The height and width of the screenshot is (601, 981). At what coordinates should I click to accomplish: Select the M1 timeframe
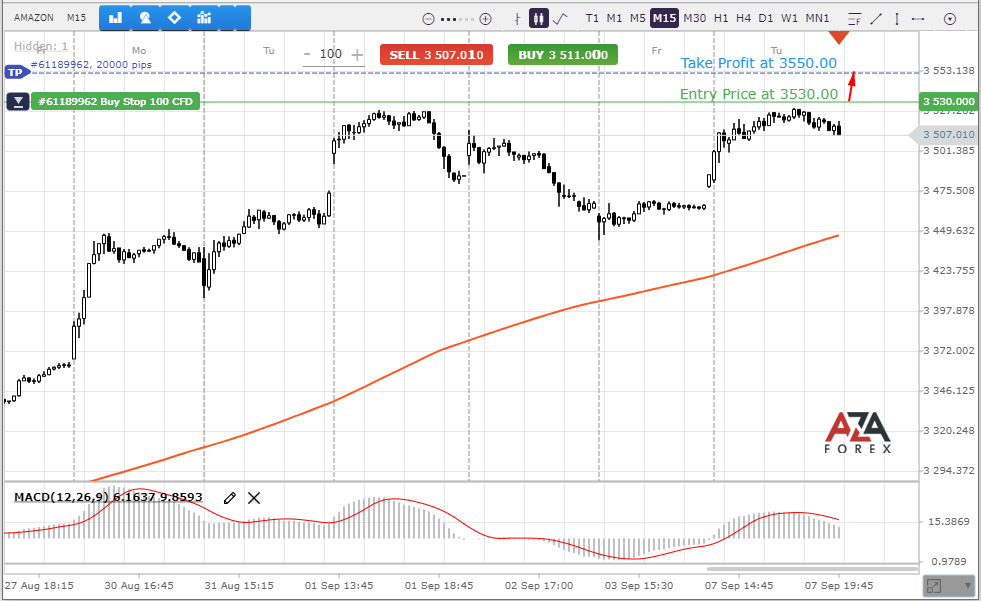614,18
